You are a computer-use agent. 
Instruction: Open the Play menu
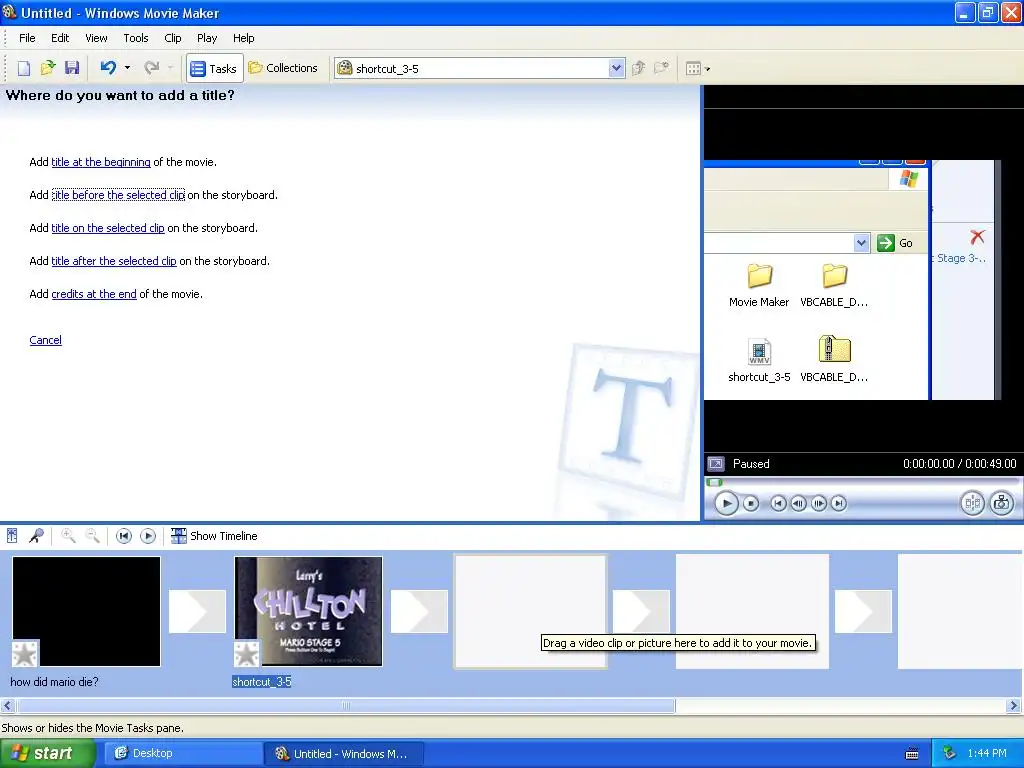click(207, 38)
